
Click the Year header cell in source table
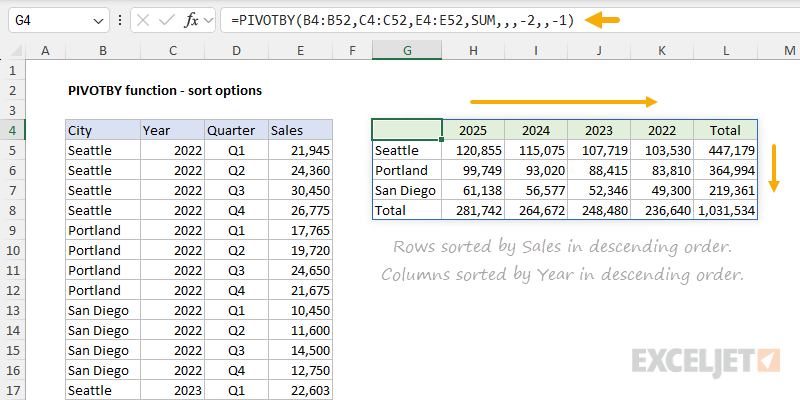[173, 130]
